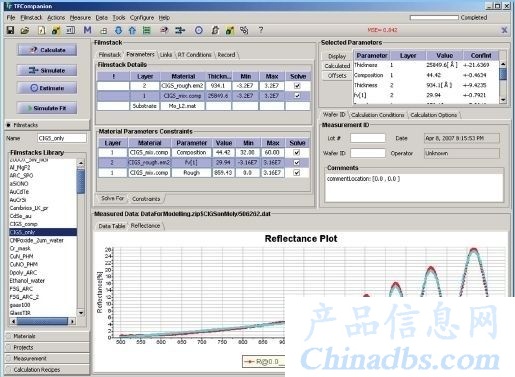Click the blue down arrow toolbar icon
Viewport: 515px width, 377px height.
coord(118,31)
